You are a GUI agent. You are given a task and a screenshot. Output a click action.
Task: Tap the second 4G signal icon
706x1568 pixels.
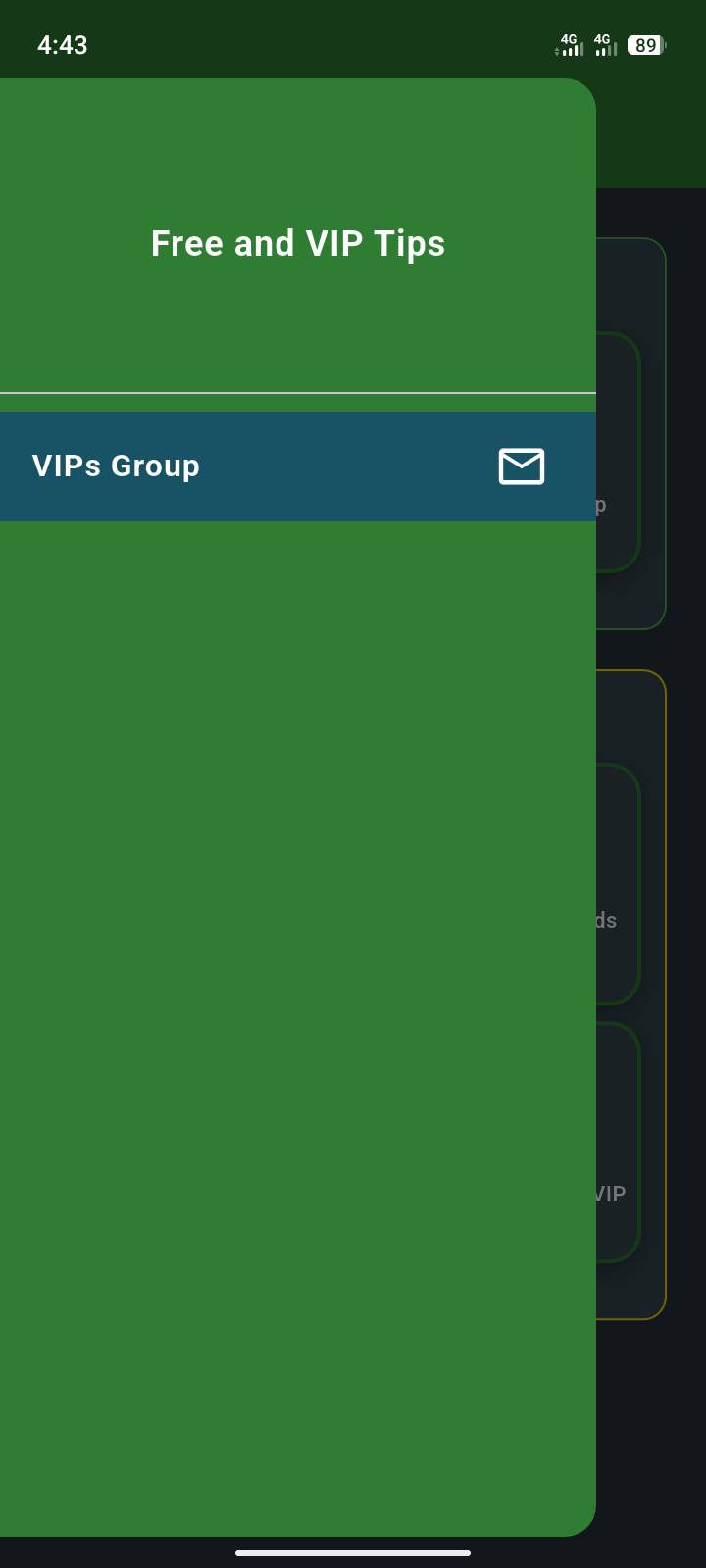(605, 45)
